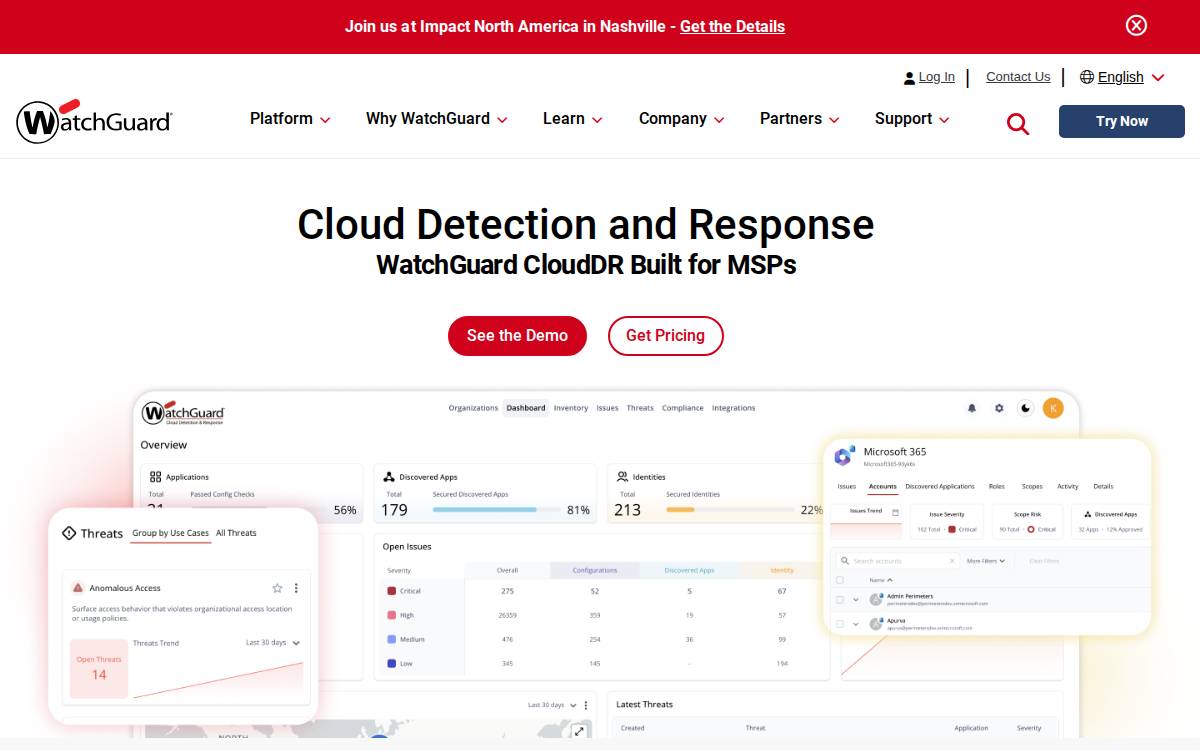Open the Why WatchGuard menu
The image size is (1200, 750).
click(437, 118)
